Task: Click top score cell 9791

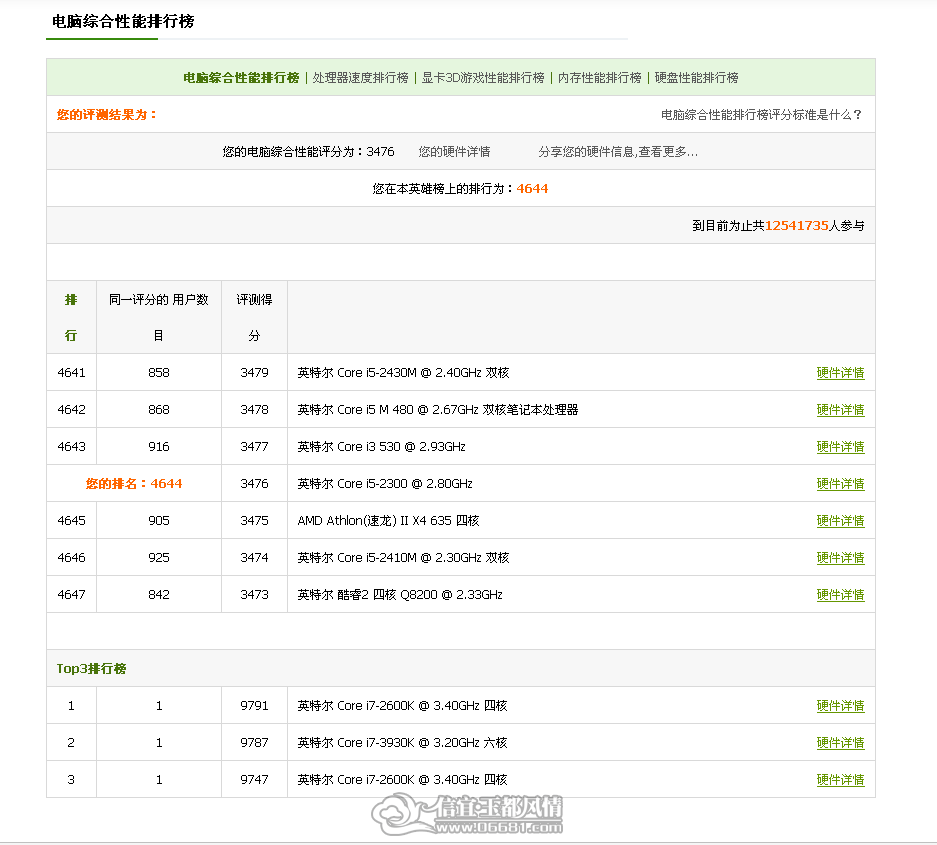Action: pos(255,706)
